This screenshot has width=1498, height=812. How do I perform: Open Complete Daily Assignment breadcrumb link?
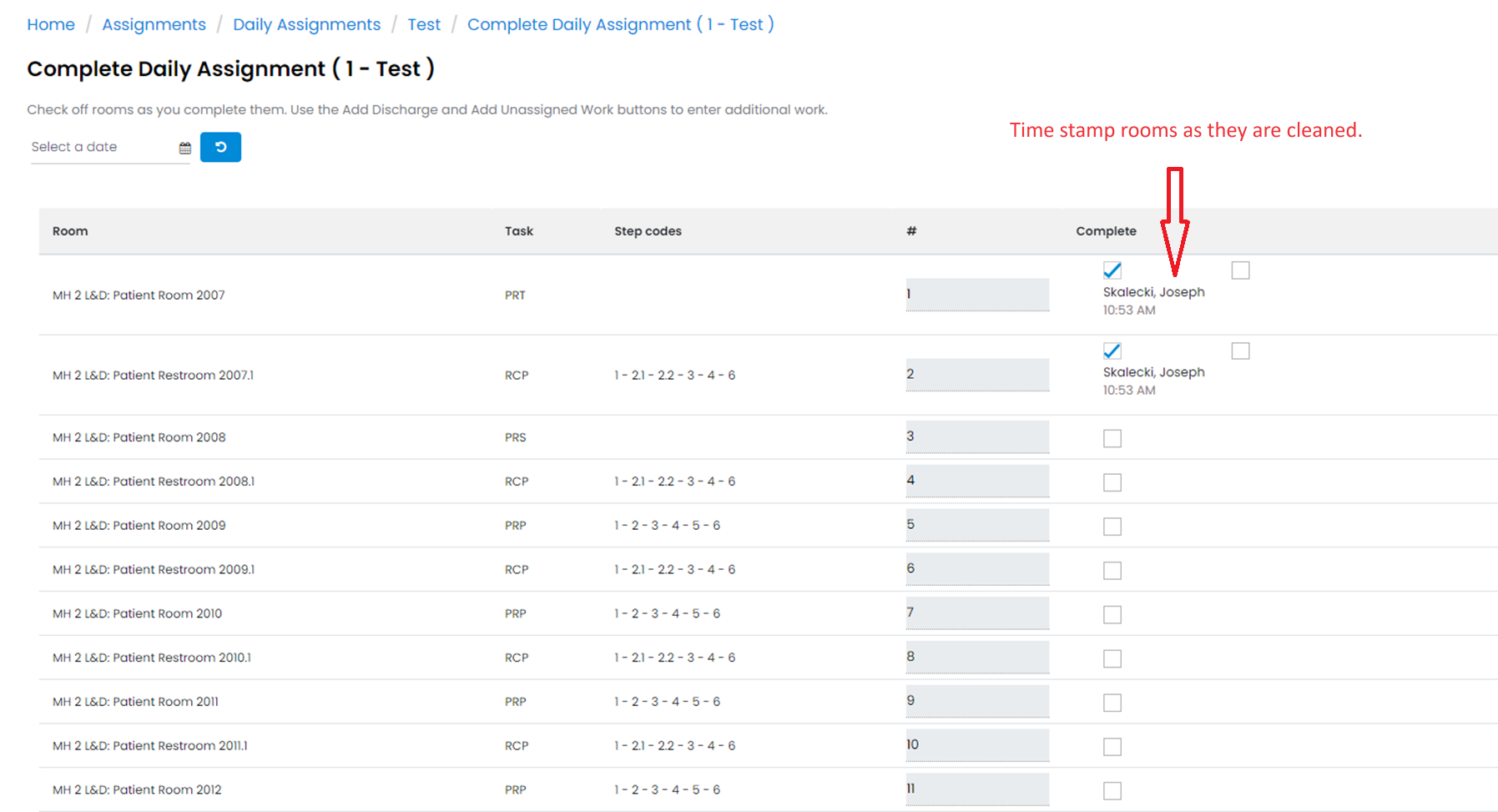[x=620, y=24]
